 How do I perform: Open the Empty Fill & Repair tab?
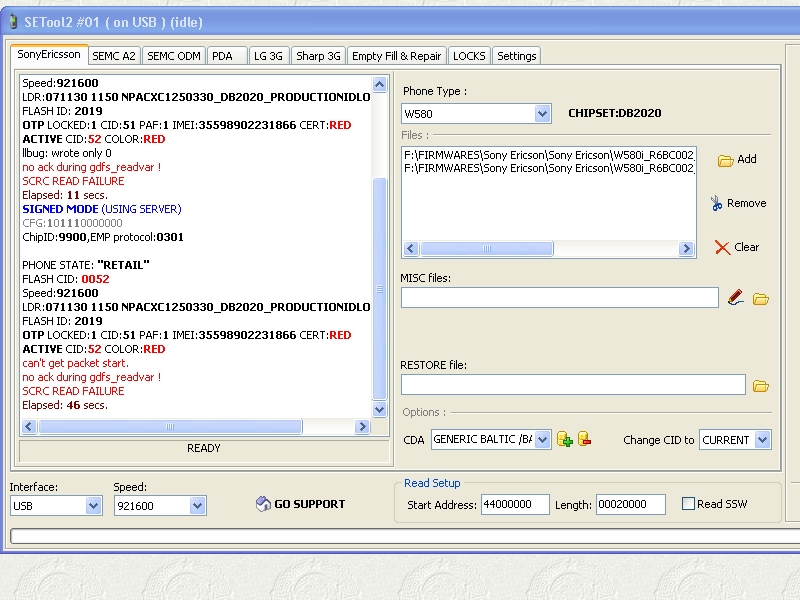[x=396, y=56]
